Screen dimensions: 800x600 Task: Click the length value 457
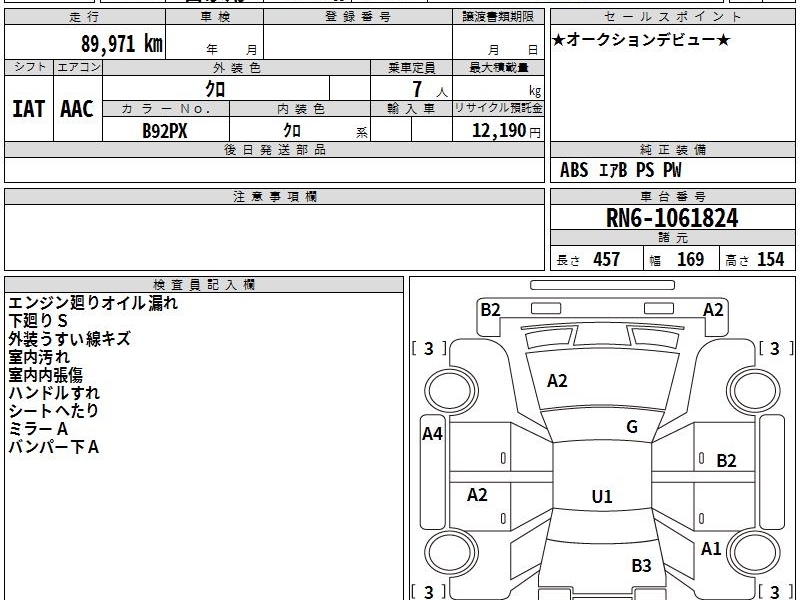click(x=607, y=259)
